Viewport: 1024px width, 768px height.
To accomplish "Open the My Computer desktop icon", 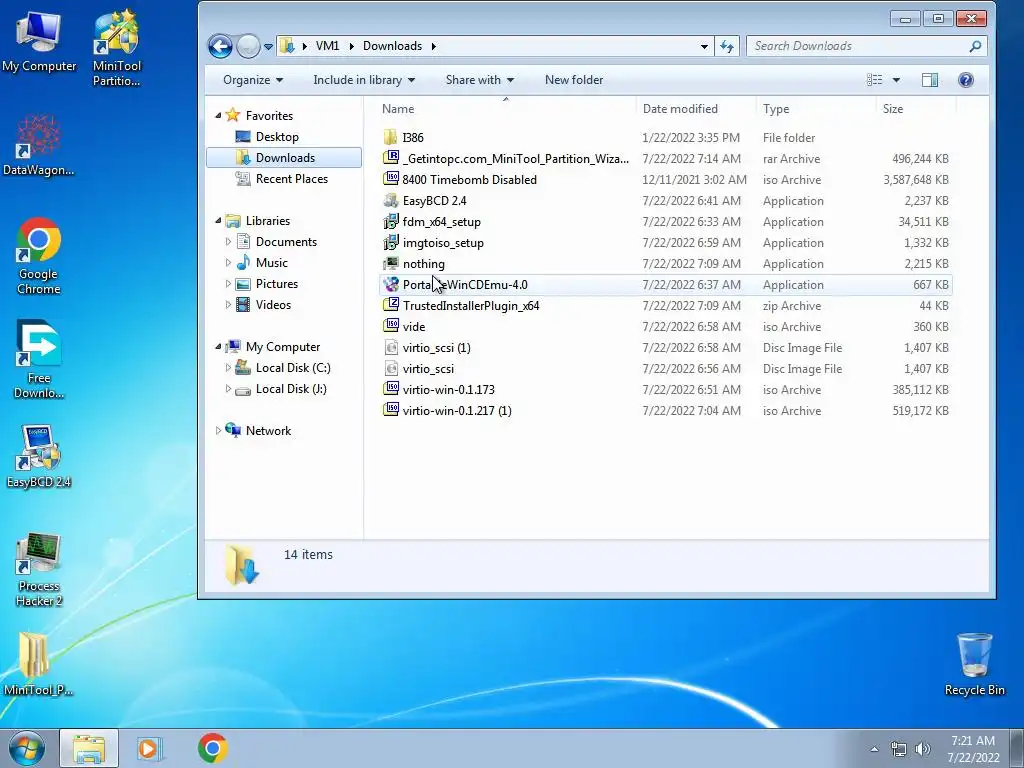I will pyautogui.click(x=39, y=42).
